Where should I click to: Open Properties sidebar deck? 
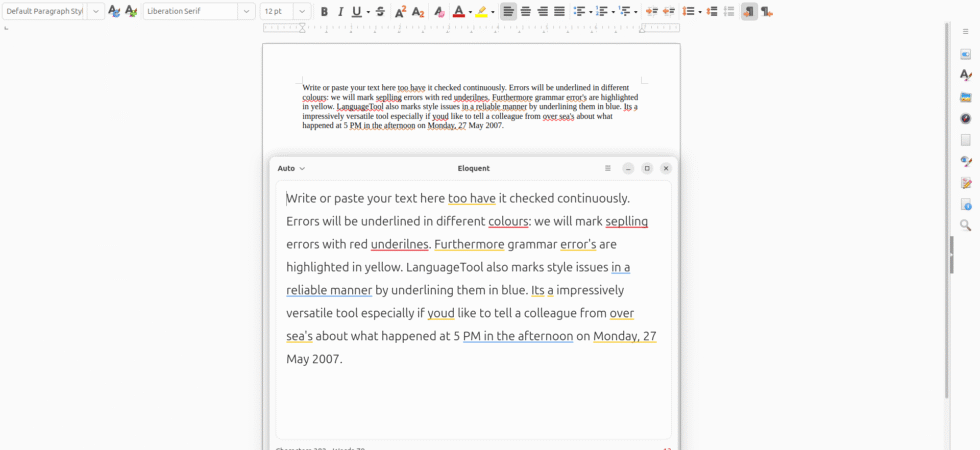(966, 54)
